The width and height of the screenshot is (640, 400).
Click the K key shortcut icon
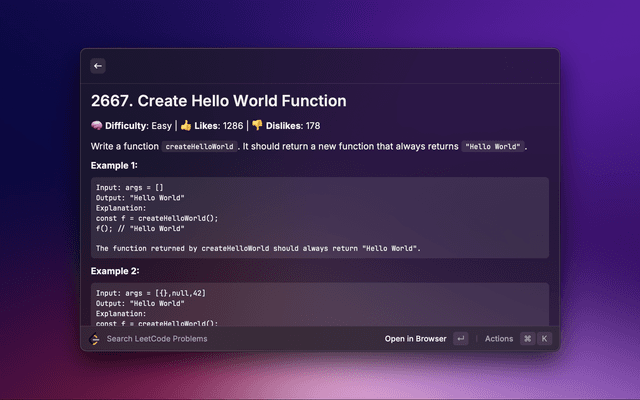coord(544,339)
